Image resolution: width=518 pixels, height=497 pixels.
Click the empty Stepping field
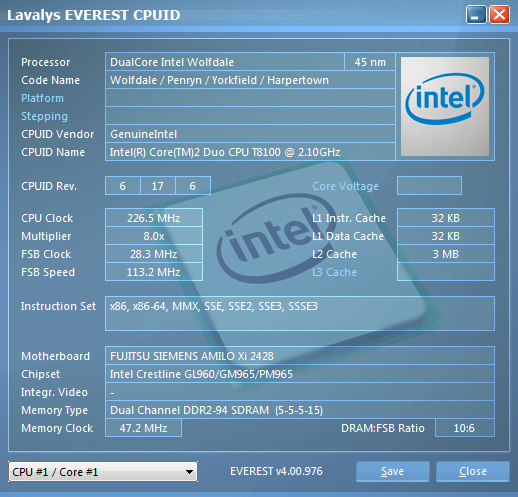click(x=250, y=116)
